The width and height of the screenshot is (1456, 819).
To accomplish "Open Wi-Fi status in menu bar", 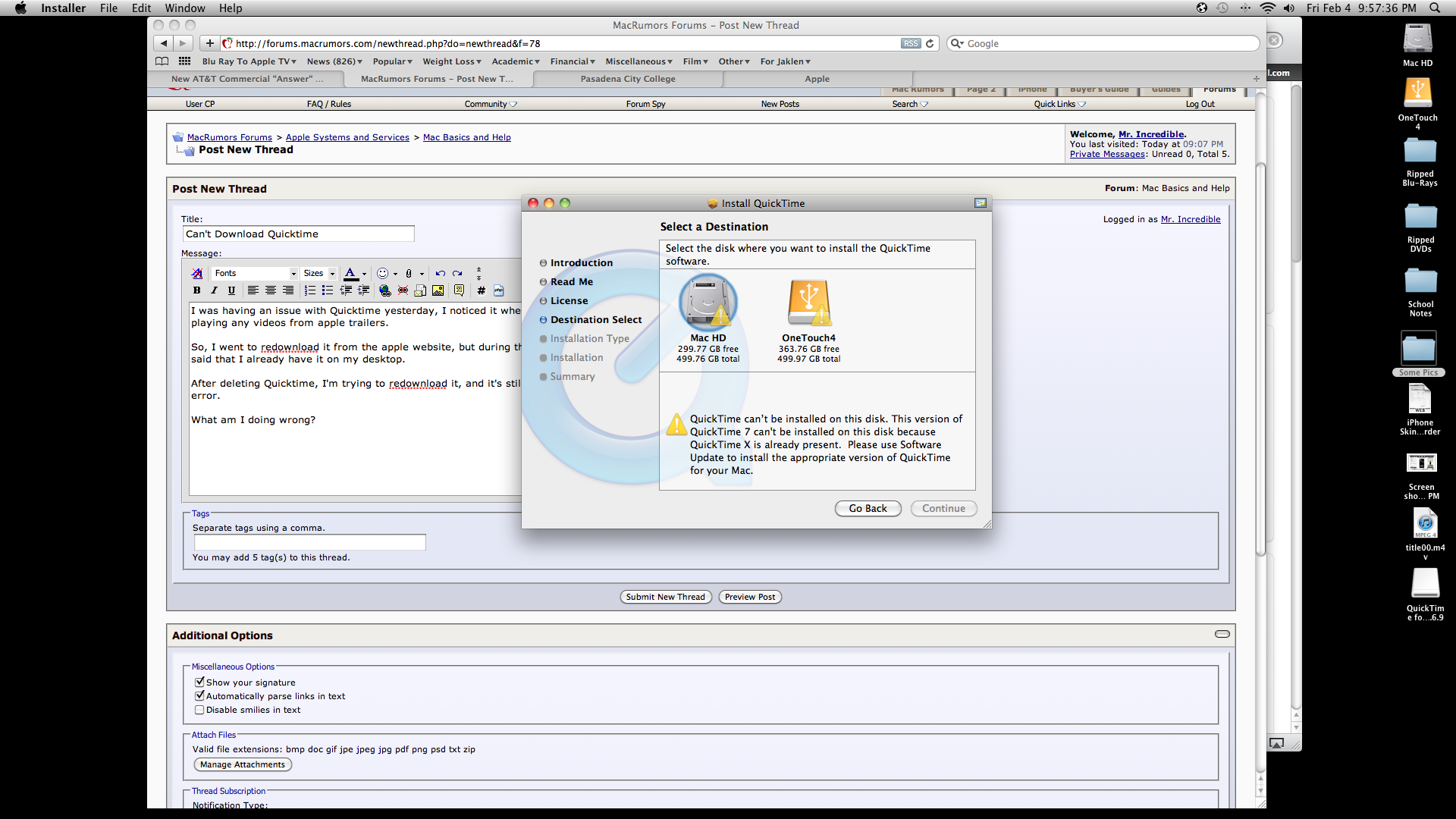I will (x=1267, y=8).
